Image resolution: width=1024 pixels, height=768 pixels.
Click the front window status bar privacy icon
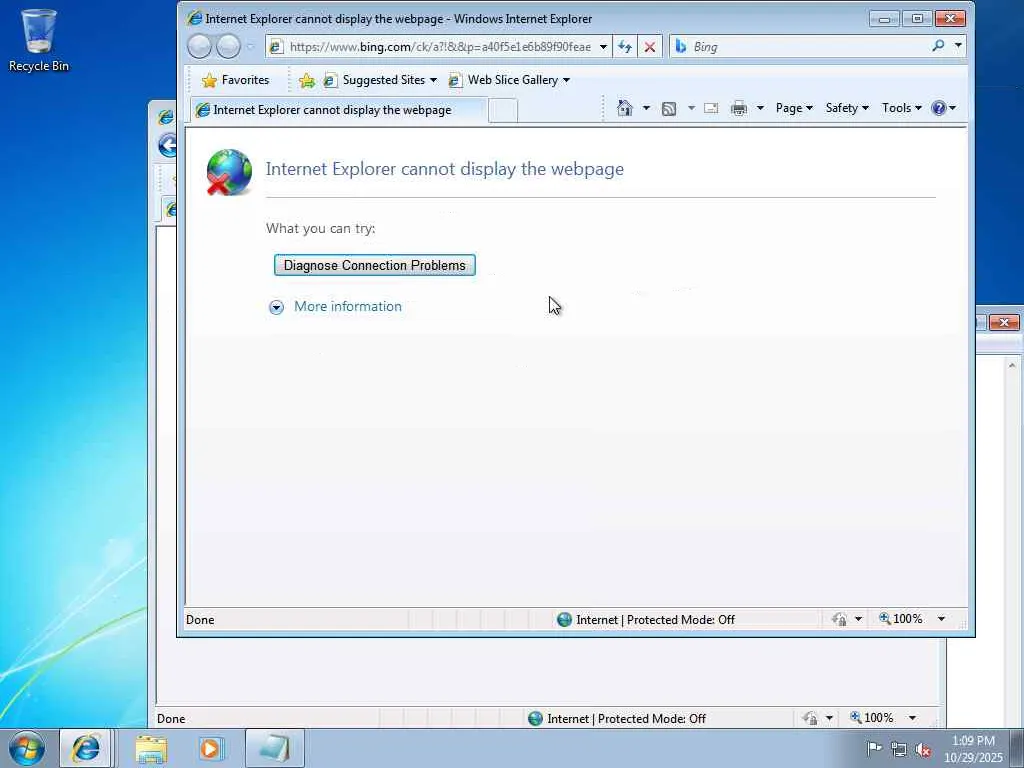click(840, 619)
